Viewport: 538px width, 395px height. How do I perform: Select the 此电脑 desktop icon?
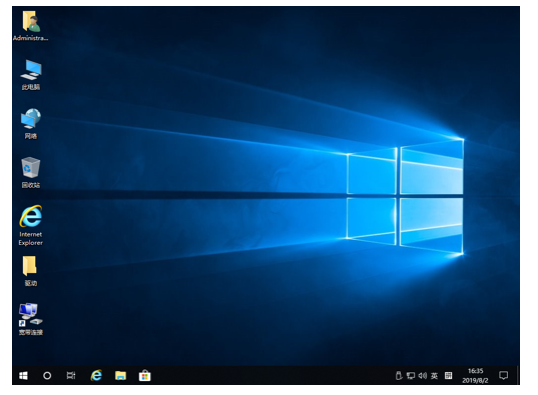click(x=31, y=75)
